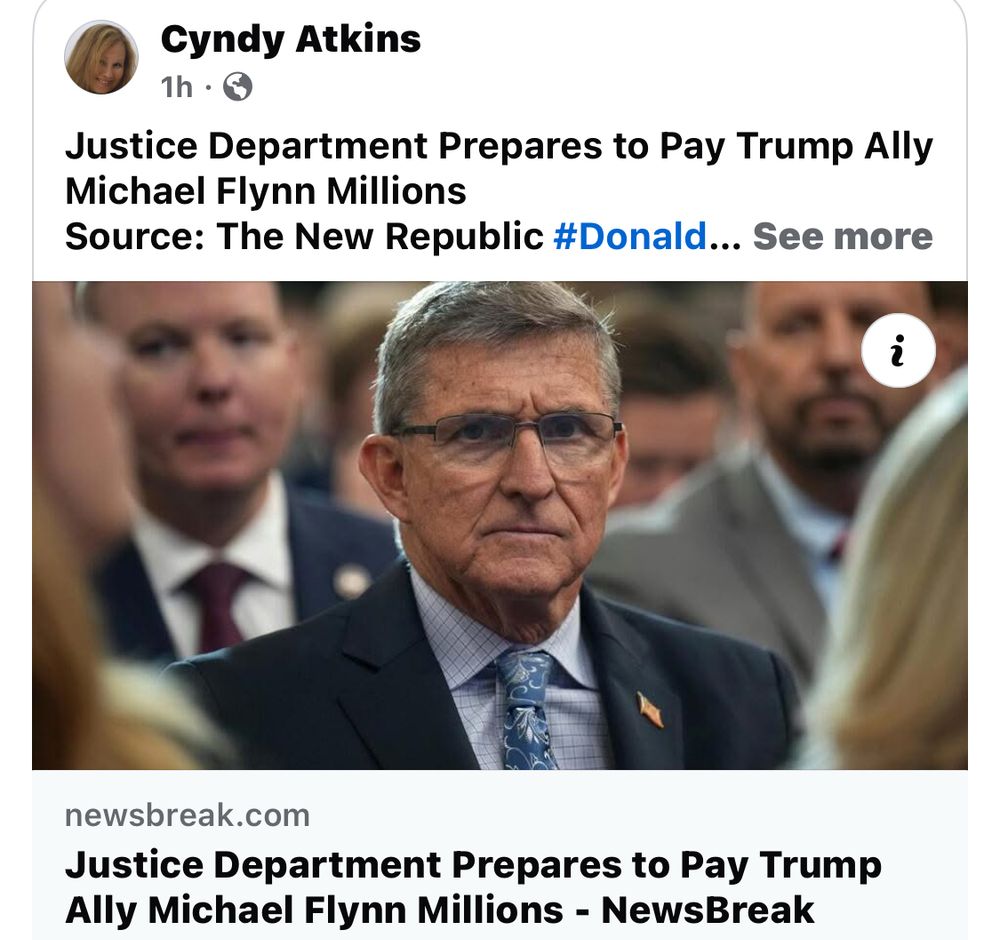Open the #Donald hashtag

[630, 237]
